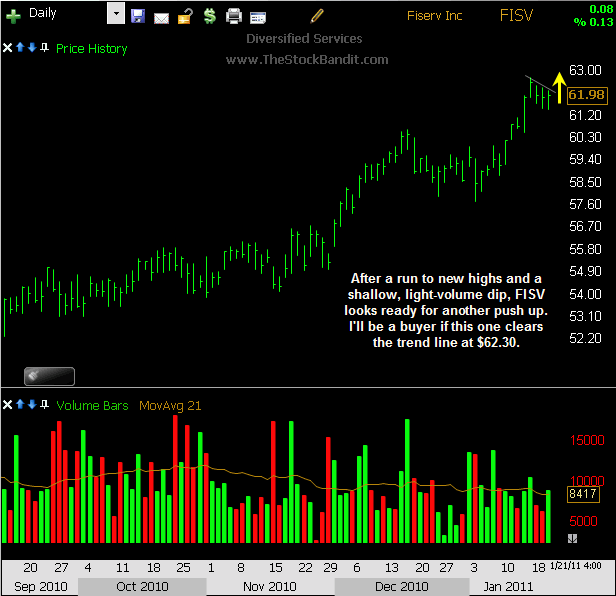Click the 63.00 price axis label
The width and height of the screenshot is (616, 596).
pyautogui.click(x=585, y=70)
